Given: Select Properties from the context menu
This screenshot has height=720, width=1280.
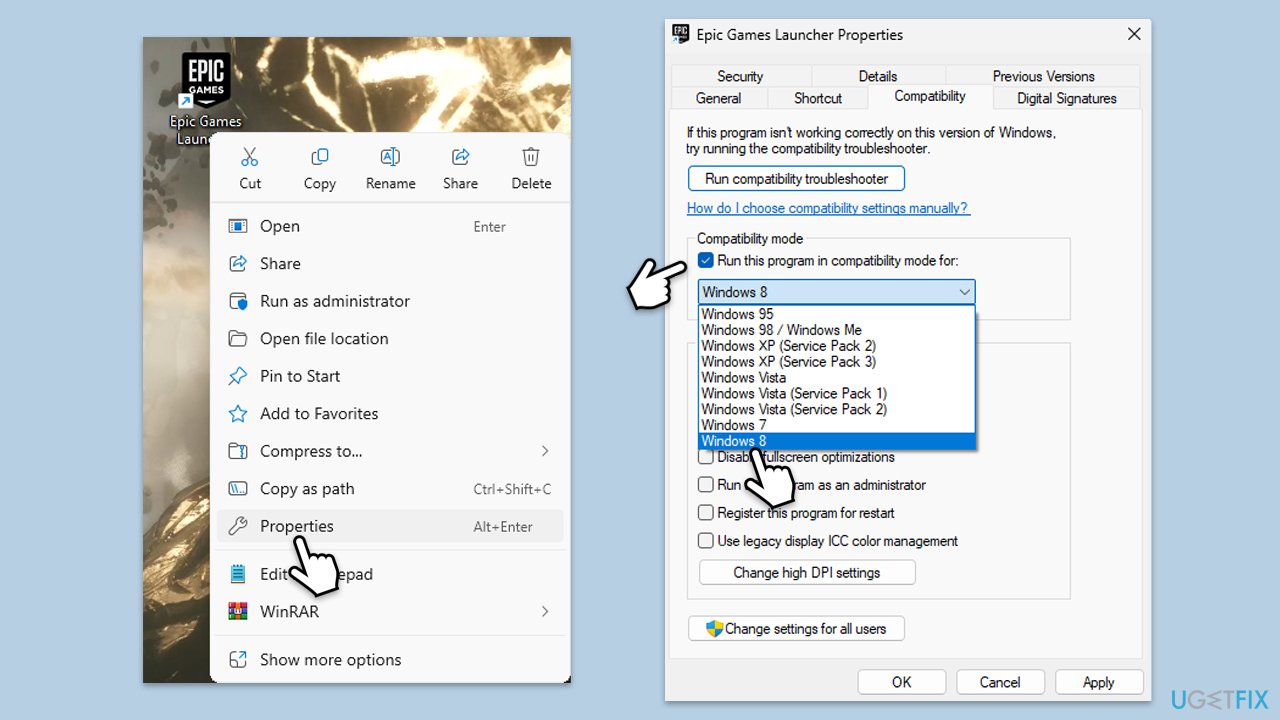Looking at the screenshot, I should [x=297, y=526].
